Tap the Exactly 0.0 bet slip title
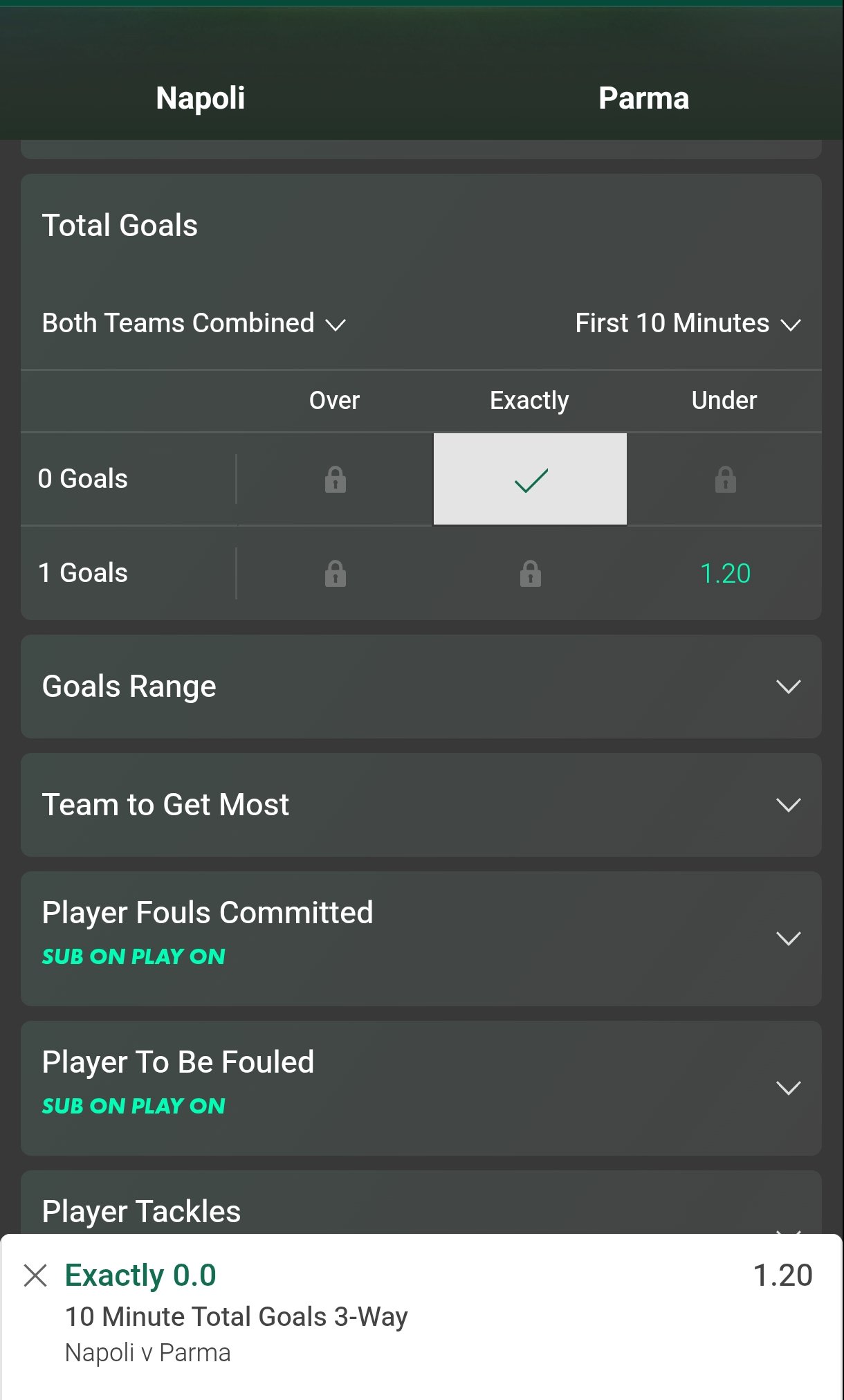The width and height of the screenshot is (844, 1400). click(140, 1275)
